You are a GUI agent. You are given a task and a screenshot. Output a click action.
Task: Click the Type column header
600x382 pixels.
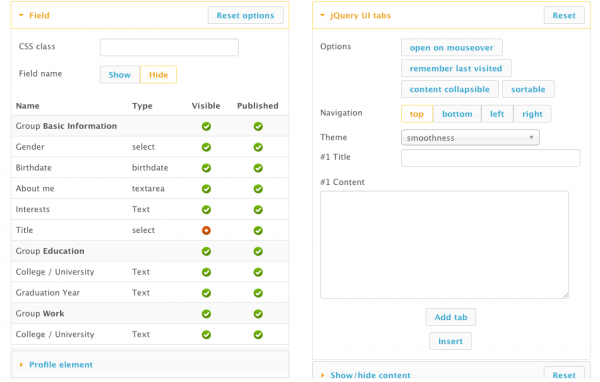click(x=142, y=106)
